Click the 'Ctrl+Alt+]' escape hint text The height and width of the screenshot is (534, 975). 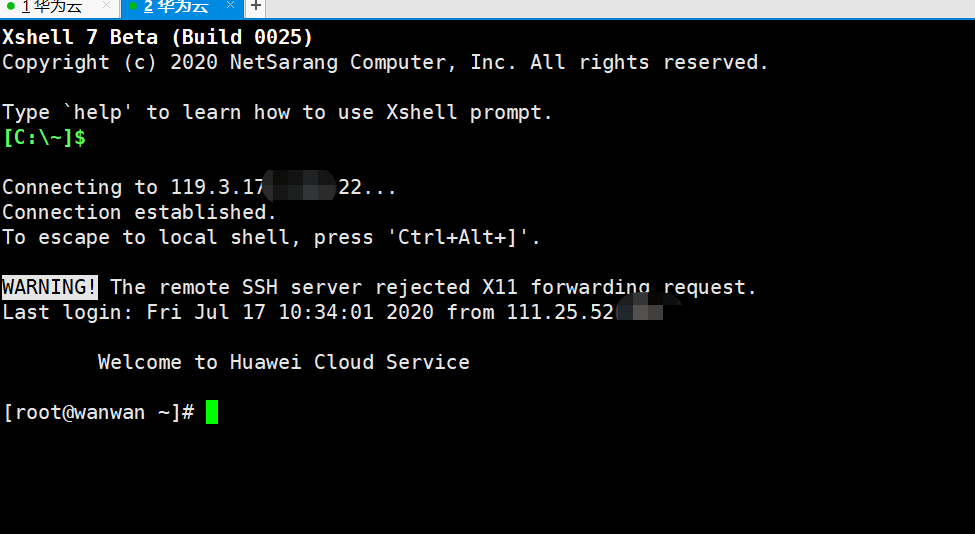463,237
